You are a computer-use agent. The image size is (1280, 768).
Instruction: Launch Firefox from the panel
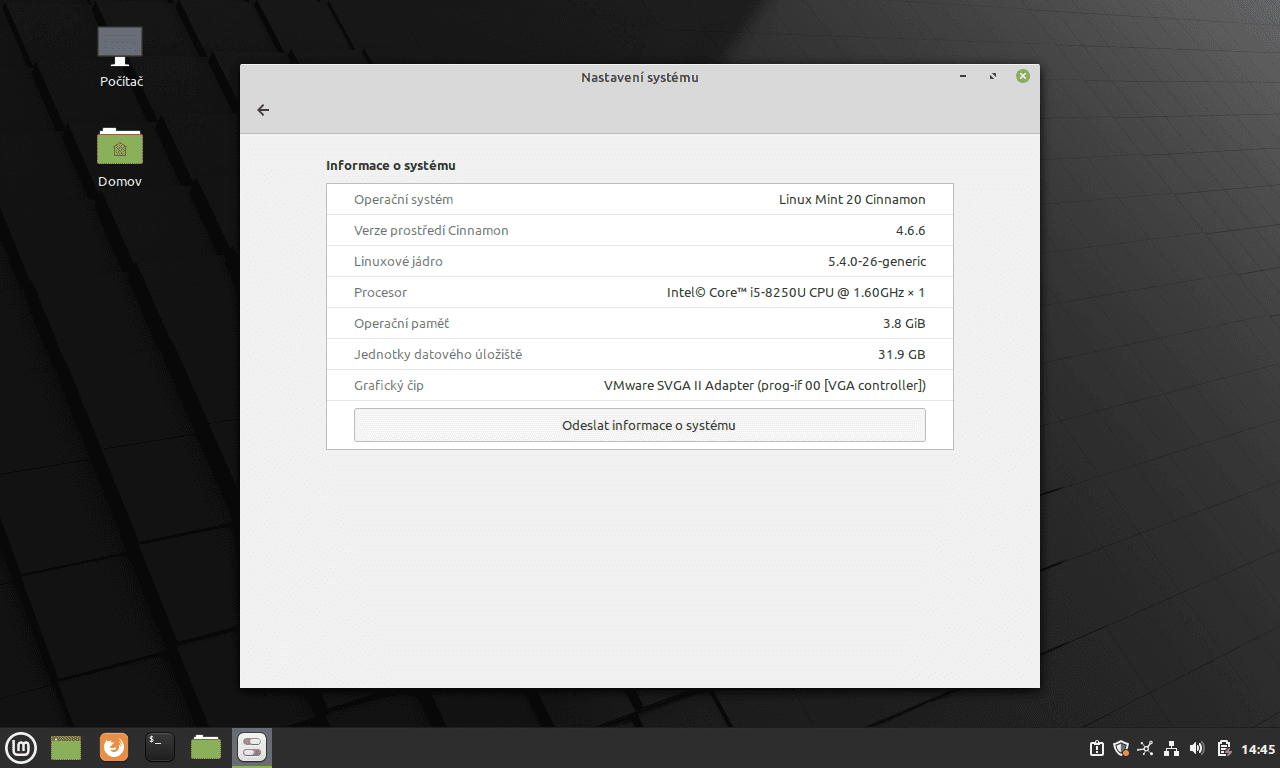113,747
